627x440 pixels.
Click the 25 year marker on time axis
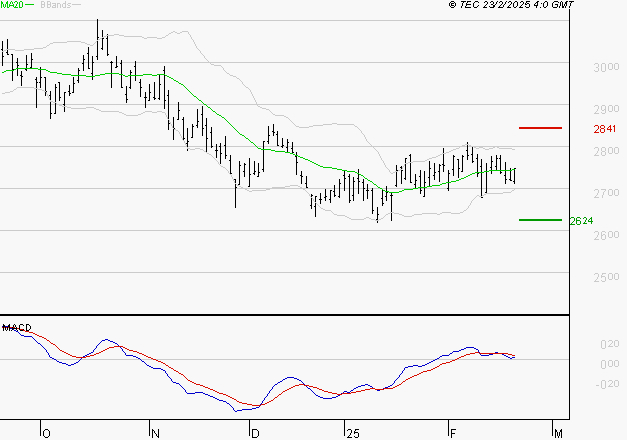[x=353, y=434]
